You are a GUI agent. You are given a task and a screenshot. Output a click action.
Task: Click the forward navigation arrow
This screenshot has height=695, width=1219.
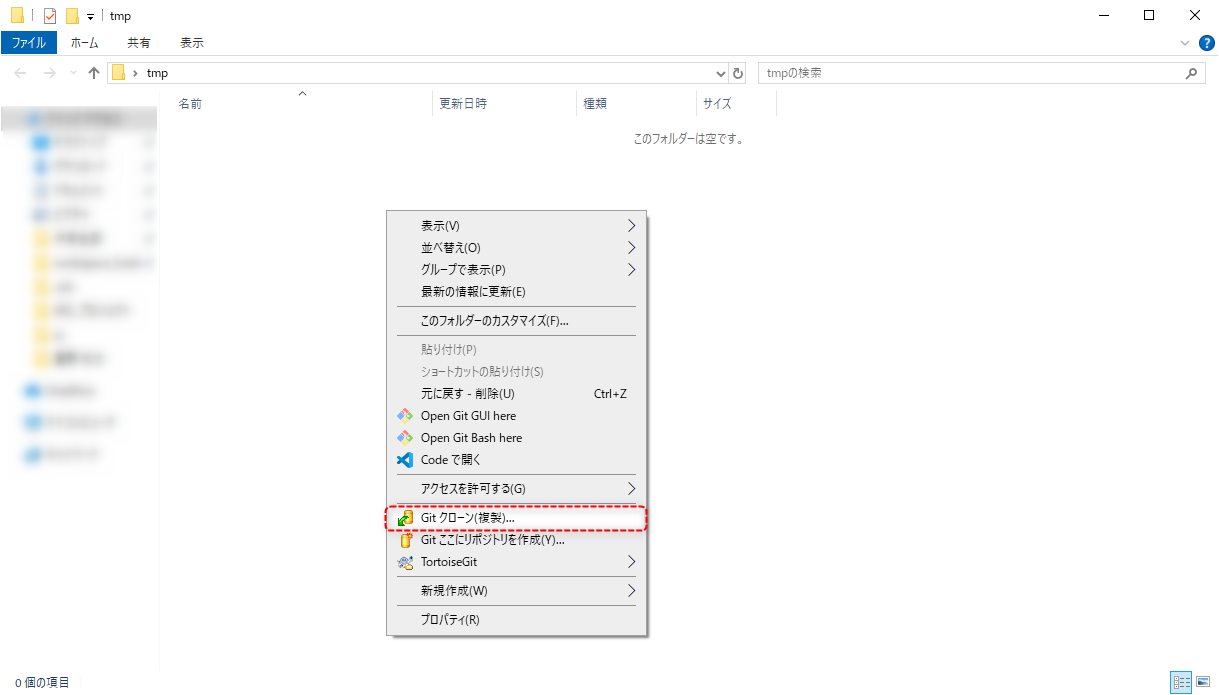tap(49, 73)
